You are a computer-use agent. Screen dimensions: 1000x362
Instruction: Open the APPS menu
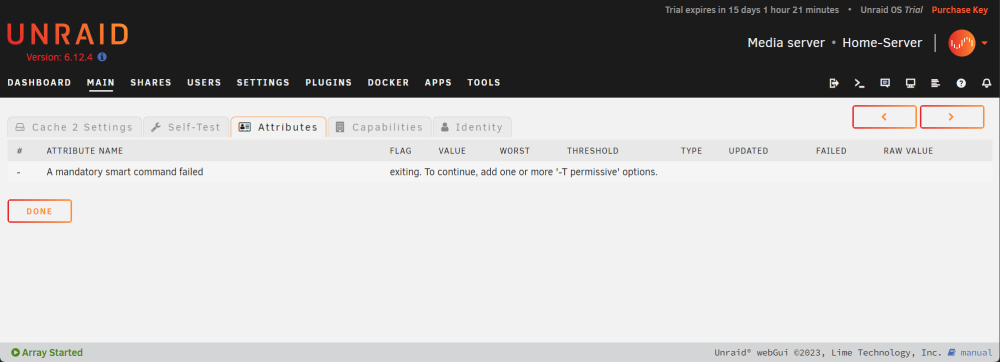pyautogui.click(x=438, y=83)
